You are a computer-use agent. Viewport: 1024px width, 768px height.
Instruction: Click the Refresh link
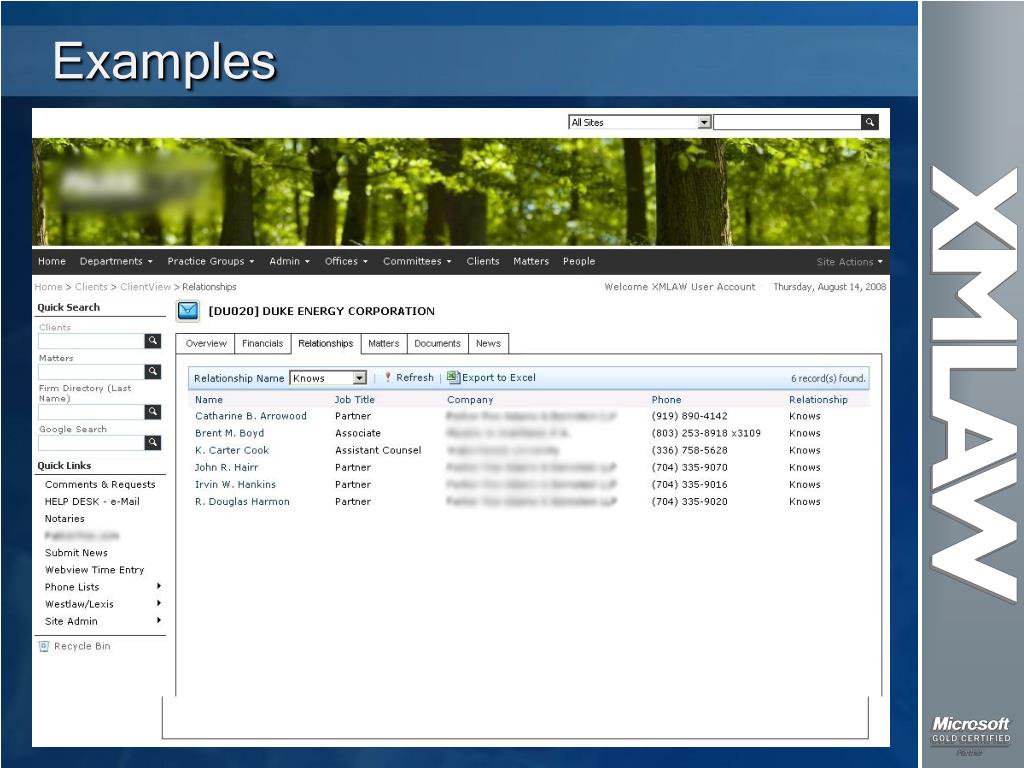pos(415,377)
